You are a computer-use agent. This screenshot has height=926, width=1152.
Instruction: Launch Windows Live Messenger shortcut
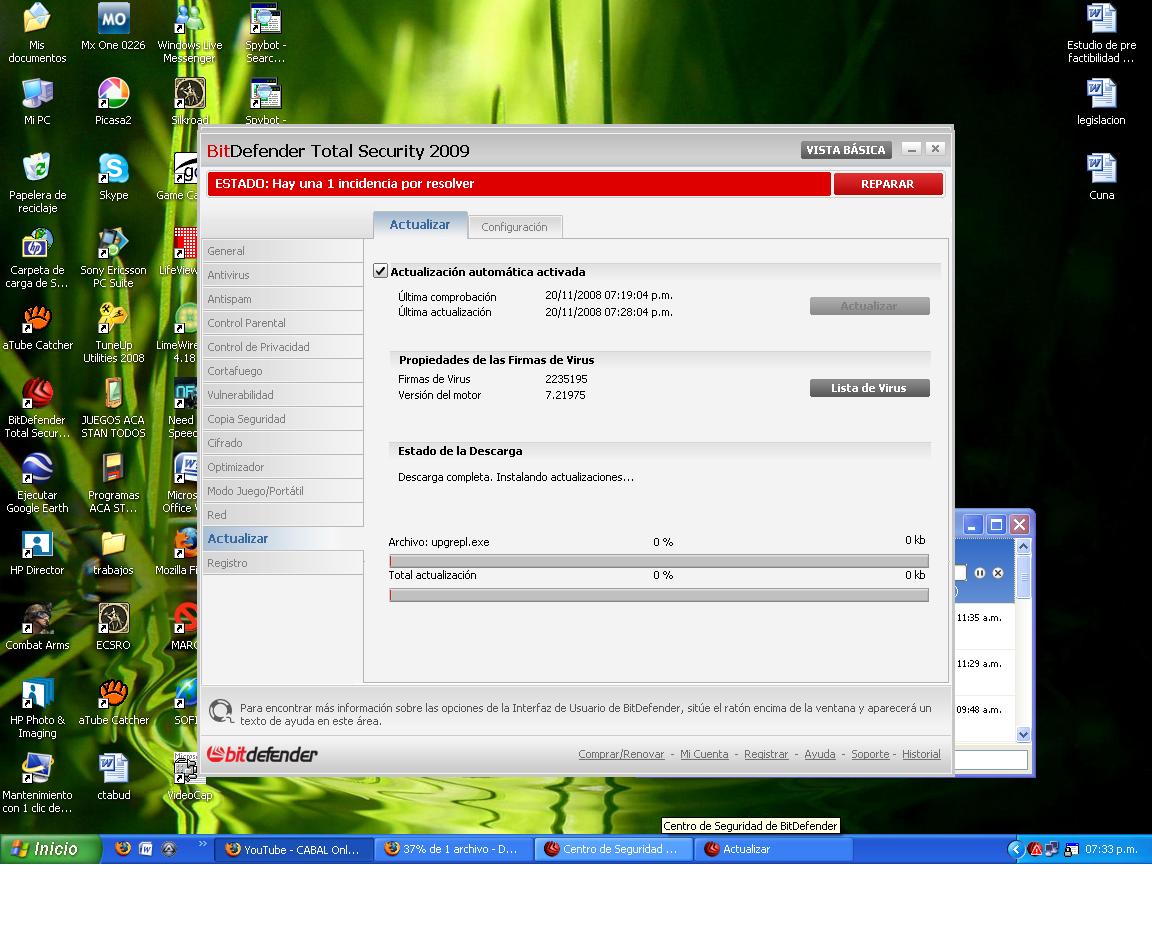[x=190, y=34]
